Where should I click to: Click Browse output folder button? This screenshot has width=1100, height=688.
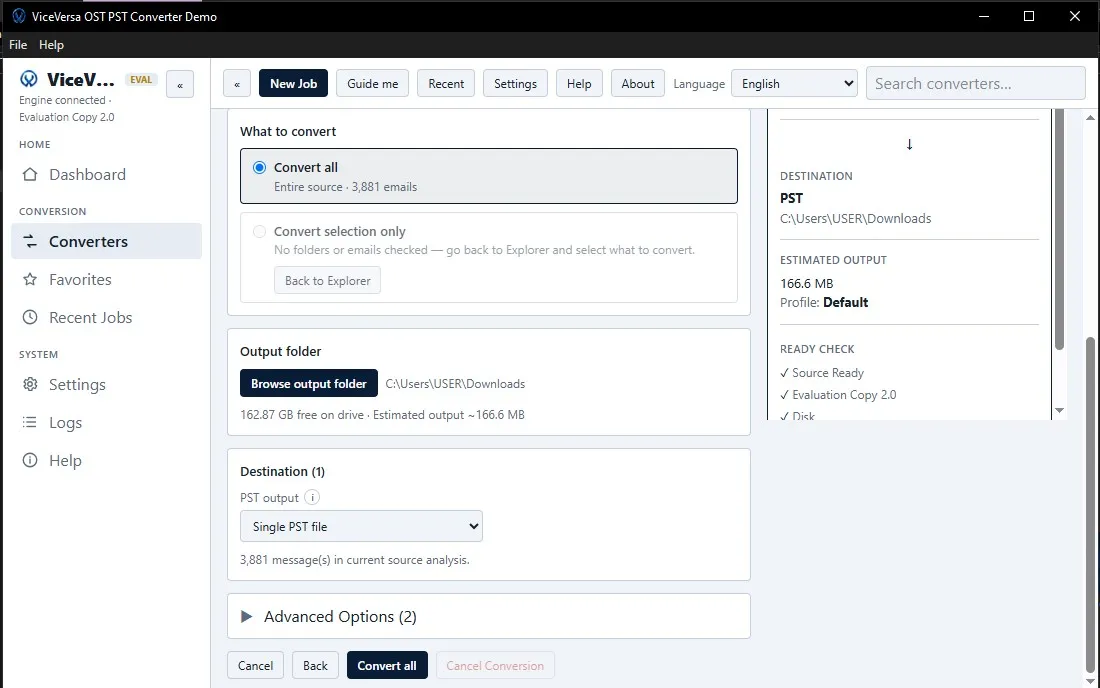tap(309, 384)
